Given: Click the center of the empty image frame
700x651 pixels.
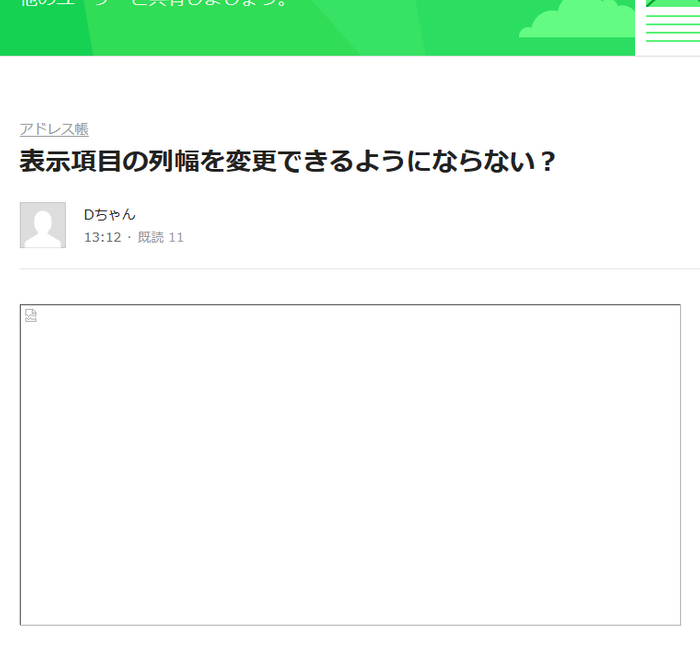Looking at the screenshot, I should click(x=350, y=465).
